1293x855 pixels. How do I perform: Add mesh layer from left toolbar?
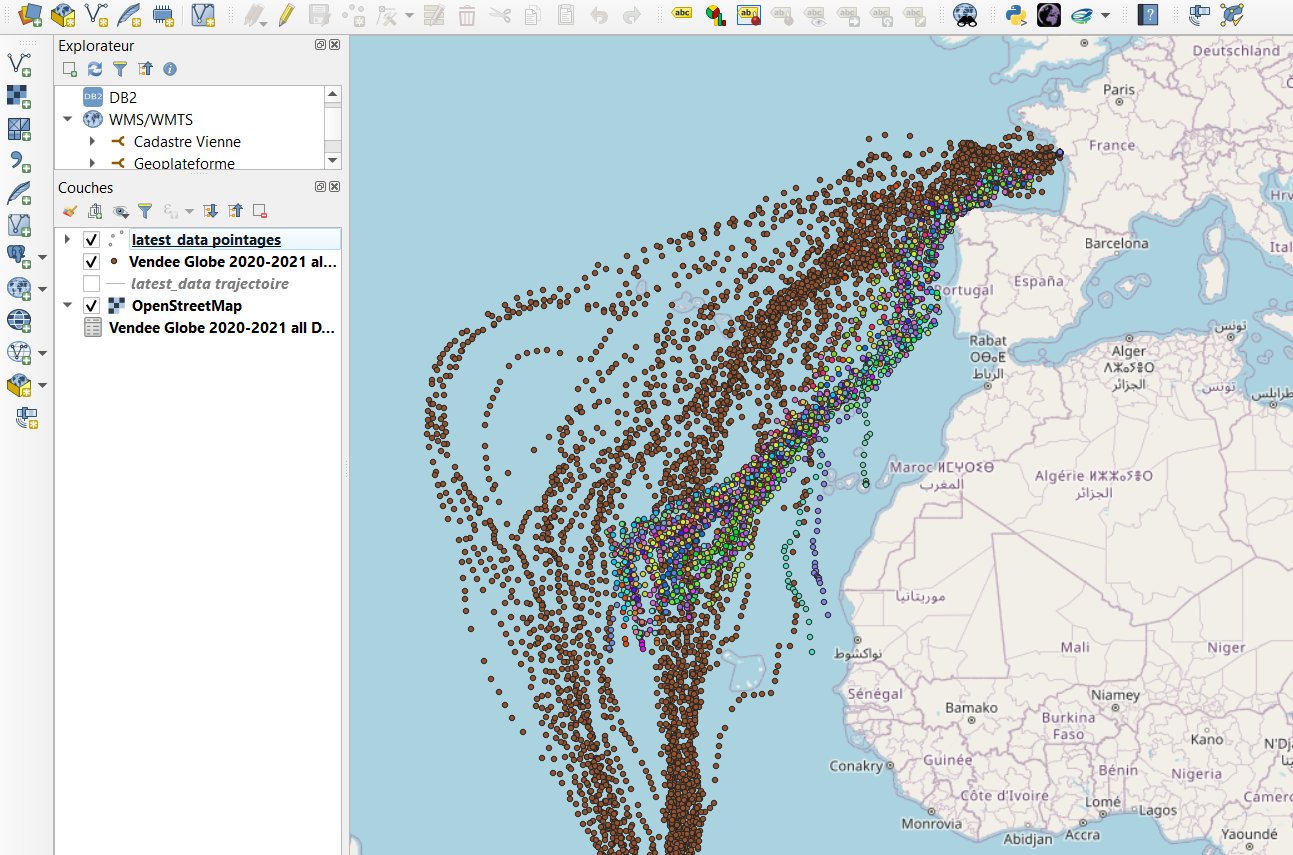click(19, 129)
